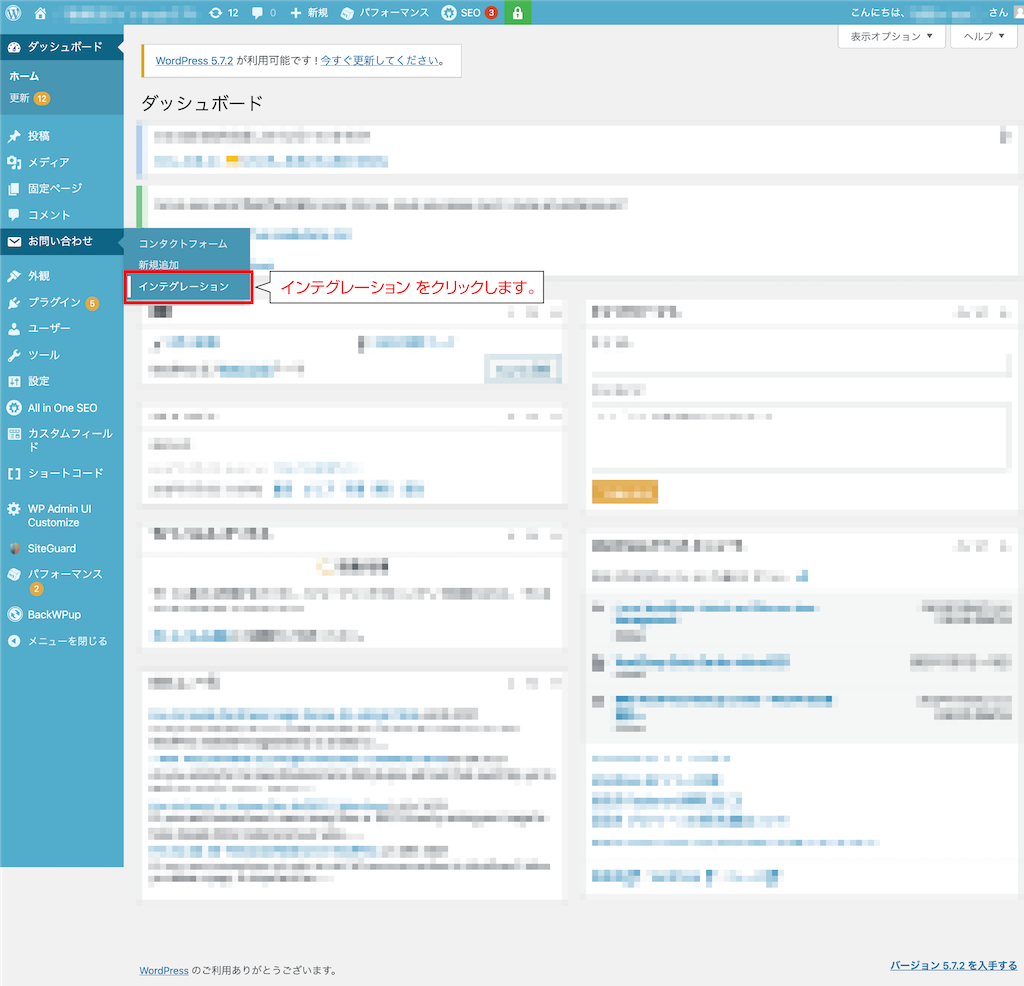Viewport: 1024px width, 986px height.
Task: Click the メディア icon in sidebar
Action: 14,162
